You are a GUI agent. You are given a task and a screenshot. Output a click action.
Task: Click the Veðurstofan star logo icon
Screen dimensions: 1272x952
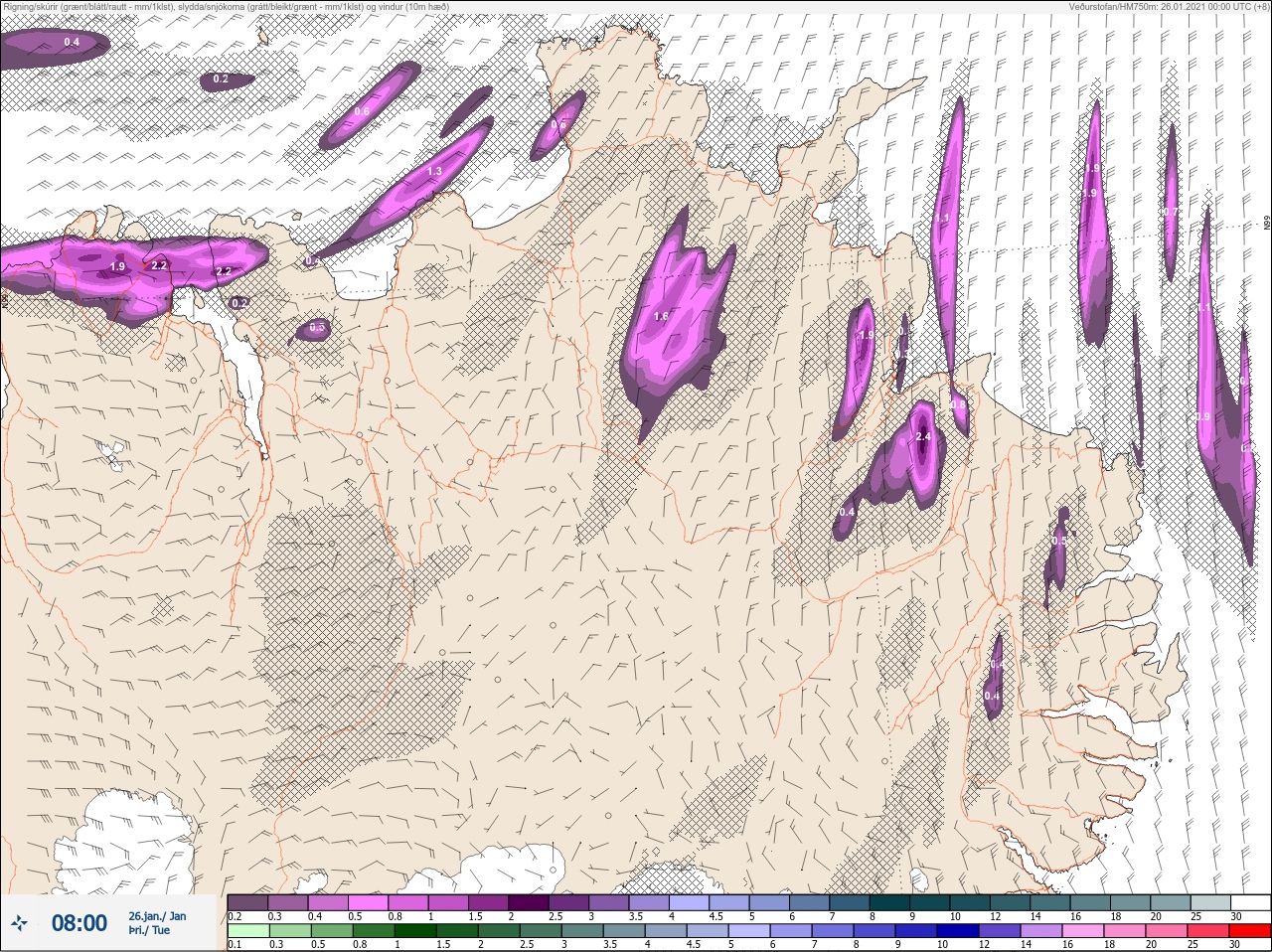tap(18, 924)
